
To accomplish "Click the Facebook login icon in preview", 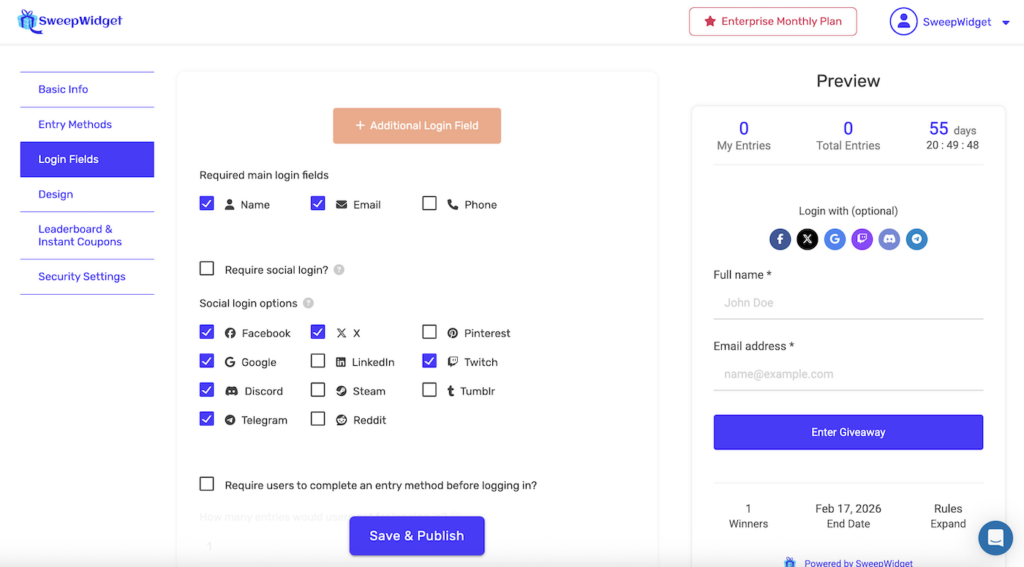I will pyautogui.click(x=780, y=239).
